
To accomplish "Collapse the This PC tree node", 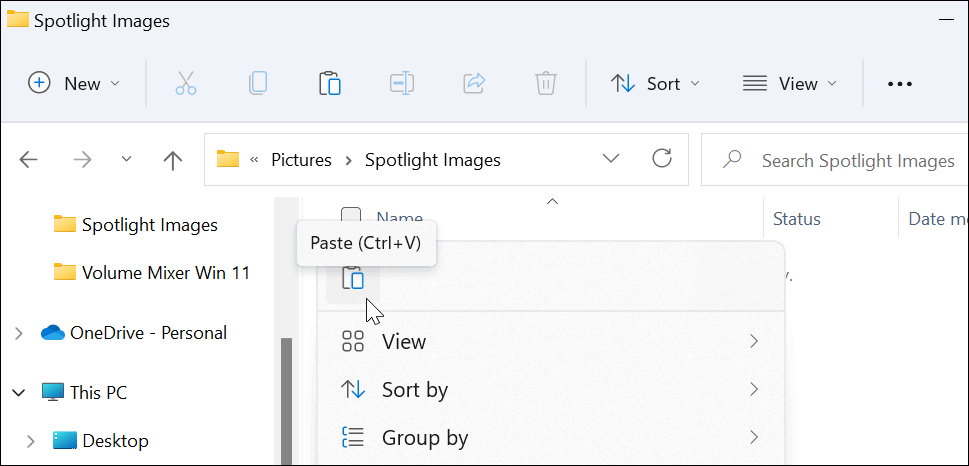I will point(18,393).
